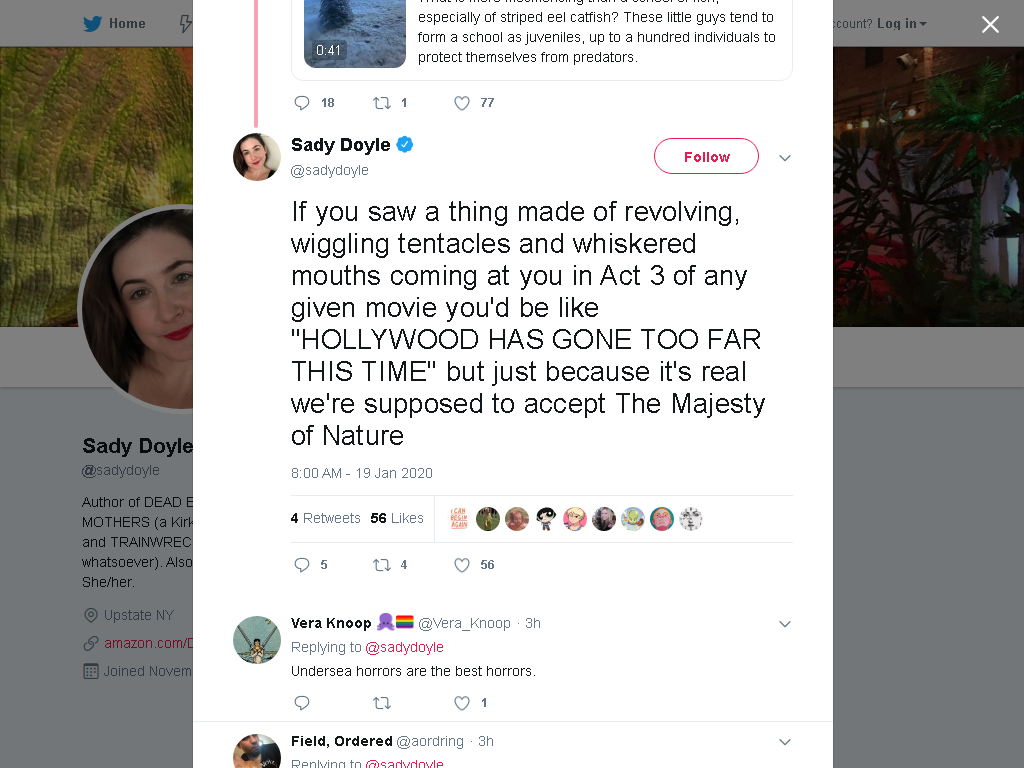1024x768 pixels.
Task: Expand options chevron on Field, Ordered reply
Action: click(785, 742)
